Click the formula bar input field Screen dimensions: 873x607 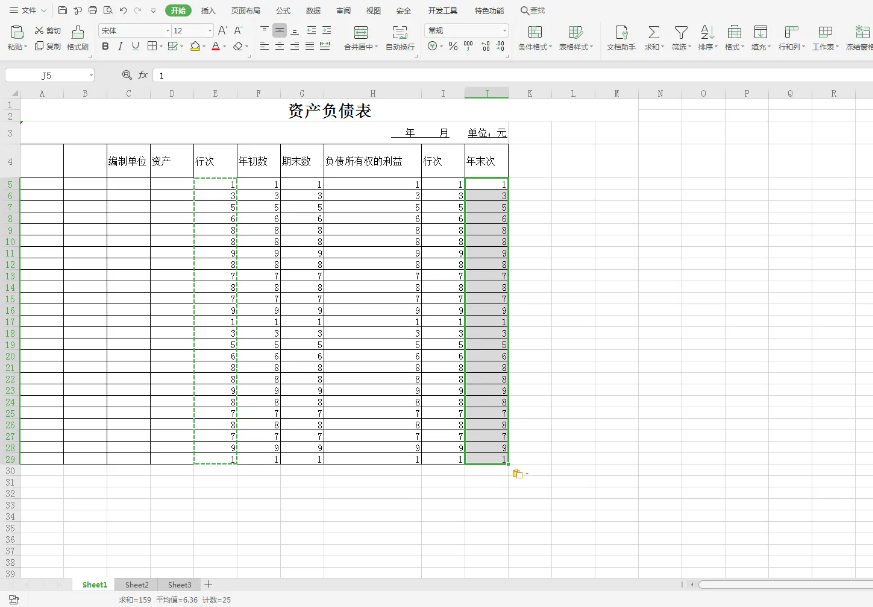500,75
